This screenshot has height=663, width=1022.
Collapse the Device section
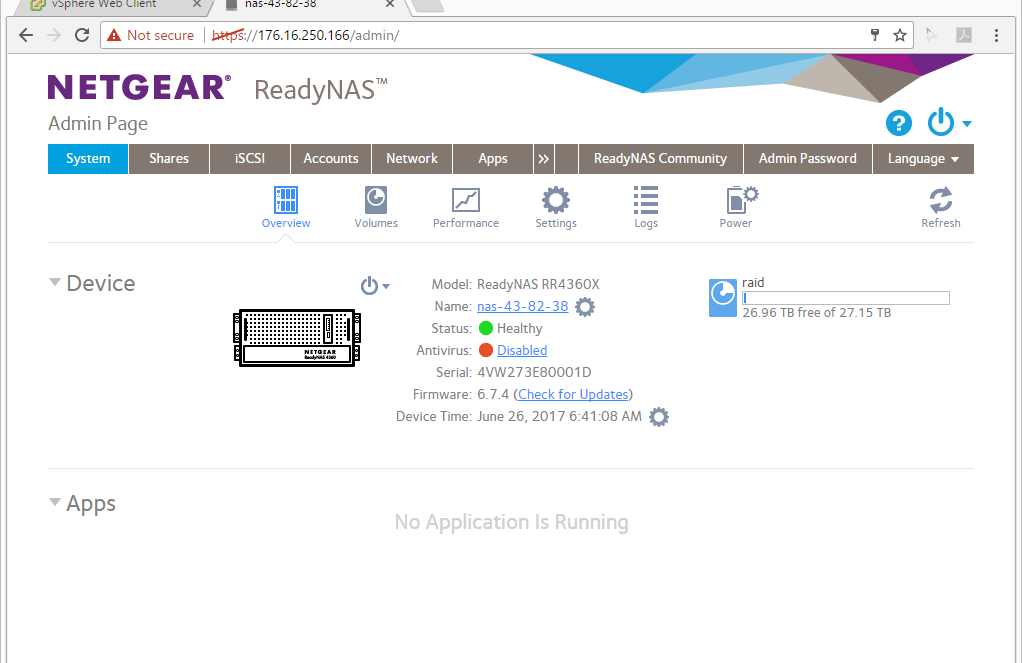(x=55, y=282)
